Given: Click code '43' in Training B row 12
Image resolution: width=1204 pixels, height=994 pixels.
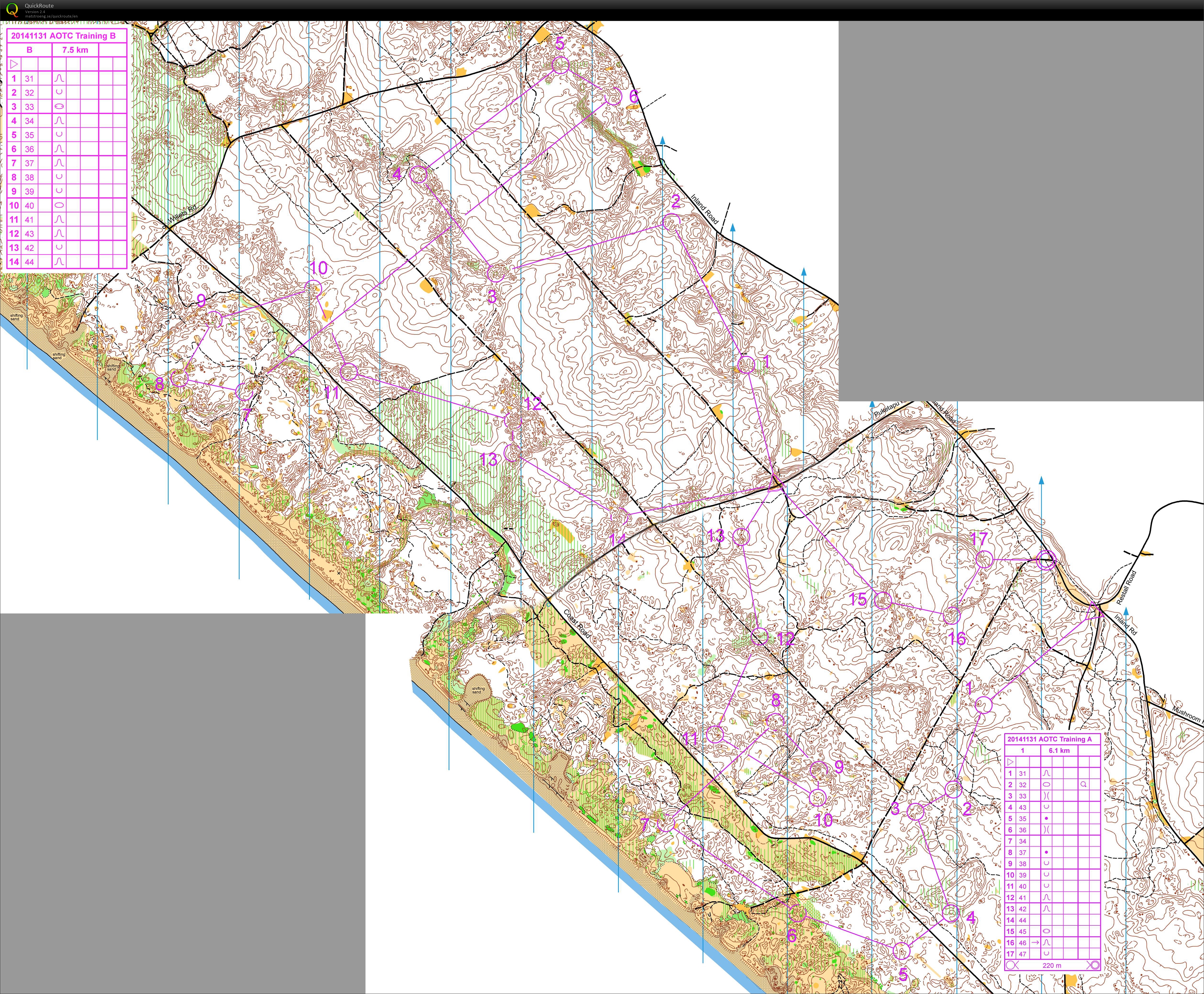Looking at the screenshot, I should click(29, 234).
